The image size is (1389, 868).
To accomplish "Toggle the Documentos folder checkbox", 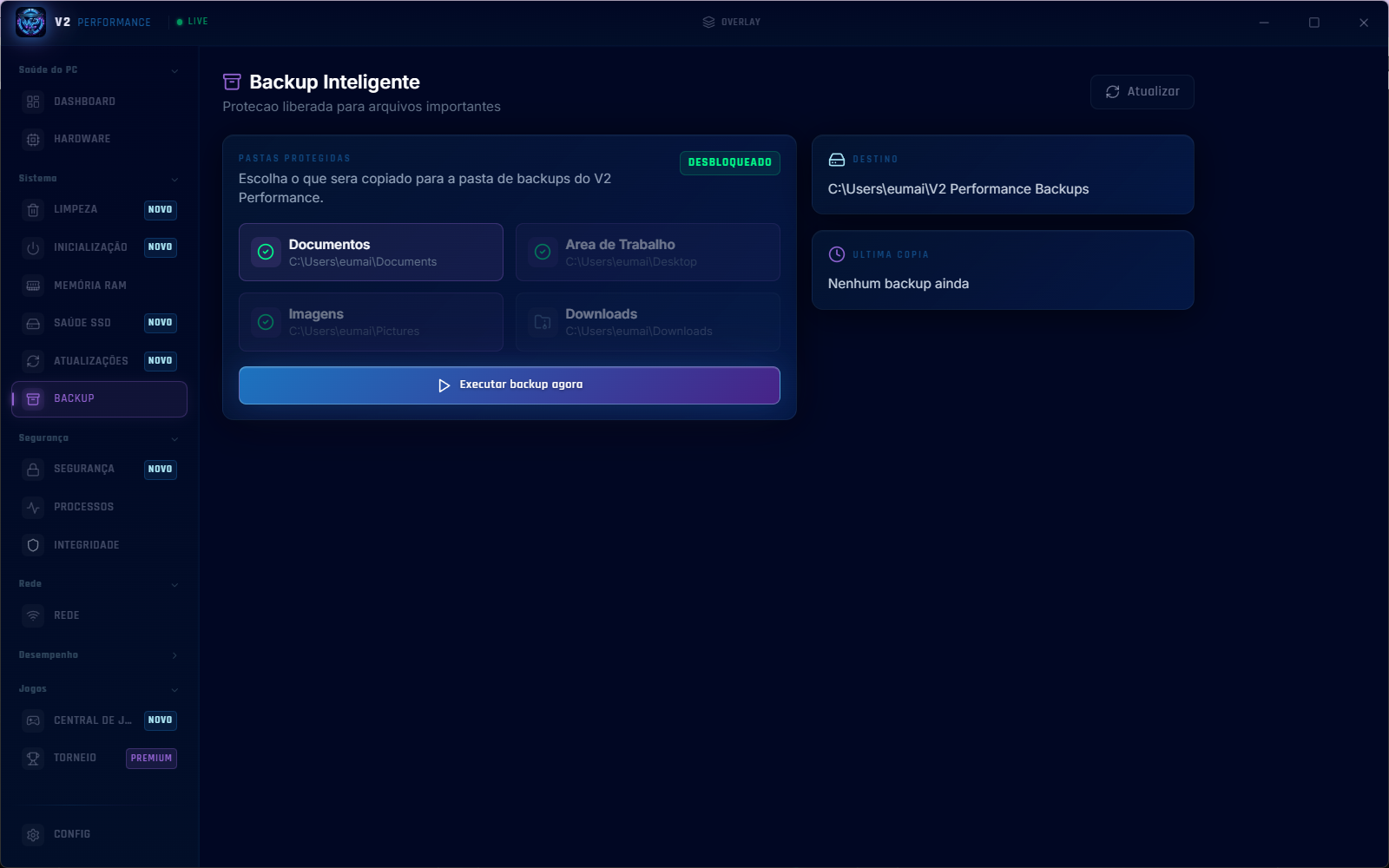I will point(371,252).
